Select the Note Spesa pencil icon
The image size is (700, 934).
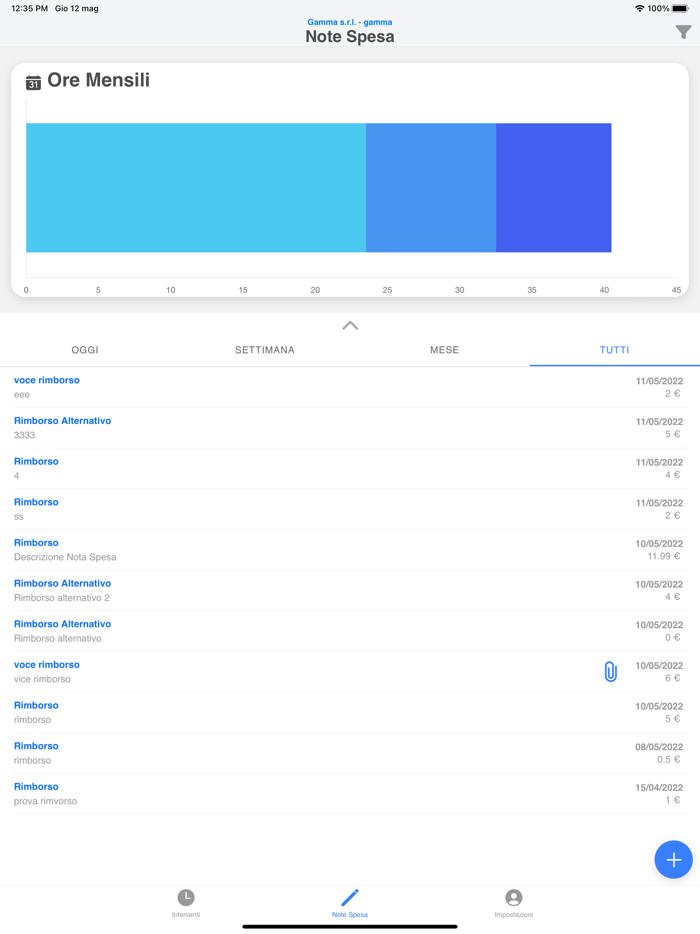pyautogui.click(x=350, y=898)
